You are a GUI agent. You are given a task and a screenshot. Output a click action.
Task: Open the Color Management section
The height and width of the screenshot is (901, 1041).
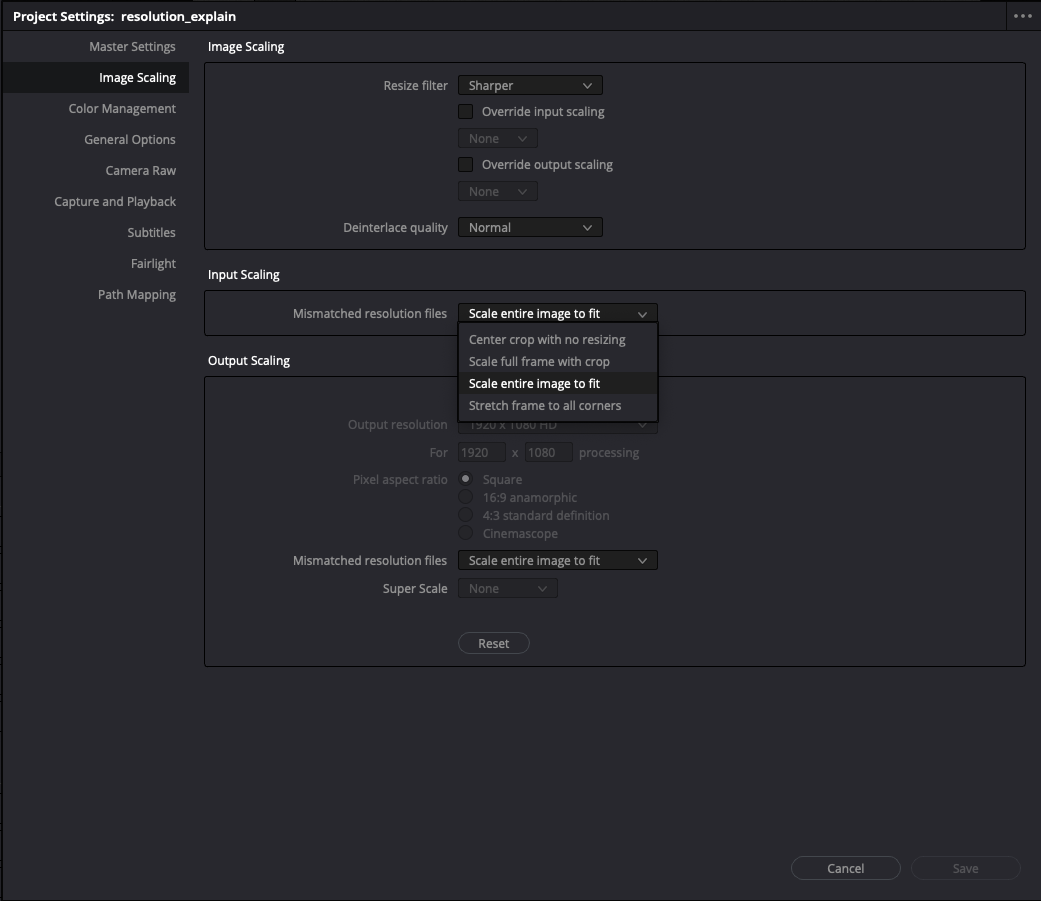[122, 109]
